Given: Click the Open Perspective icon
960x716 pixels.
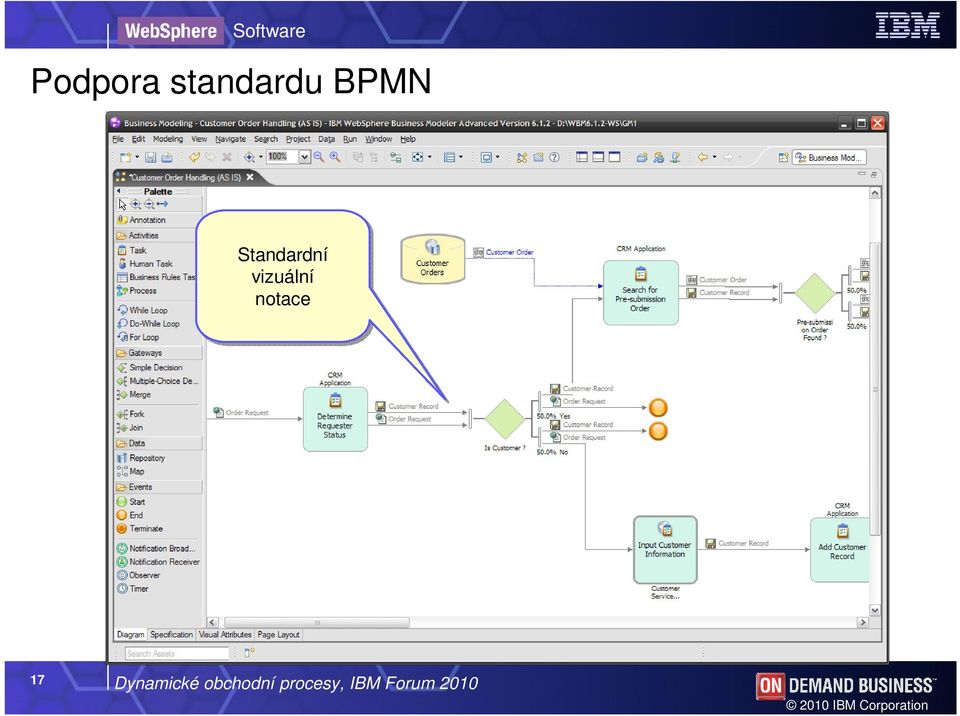Looking at the screenshot, I should pos(783,157).
